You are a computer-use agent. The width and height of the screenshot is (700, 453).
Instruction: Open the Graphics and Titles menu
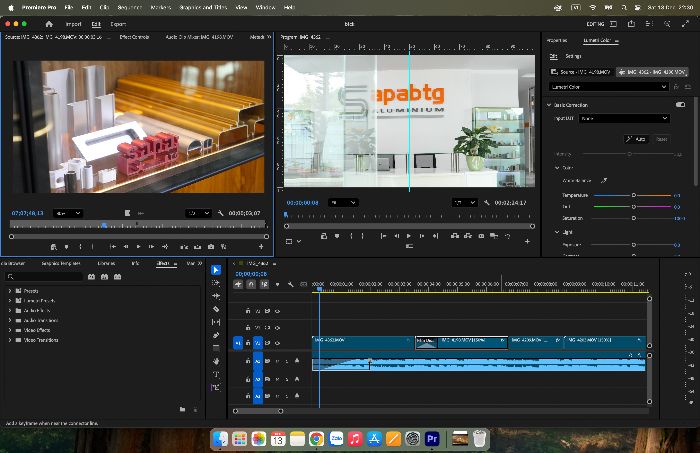pos(203,8)
